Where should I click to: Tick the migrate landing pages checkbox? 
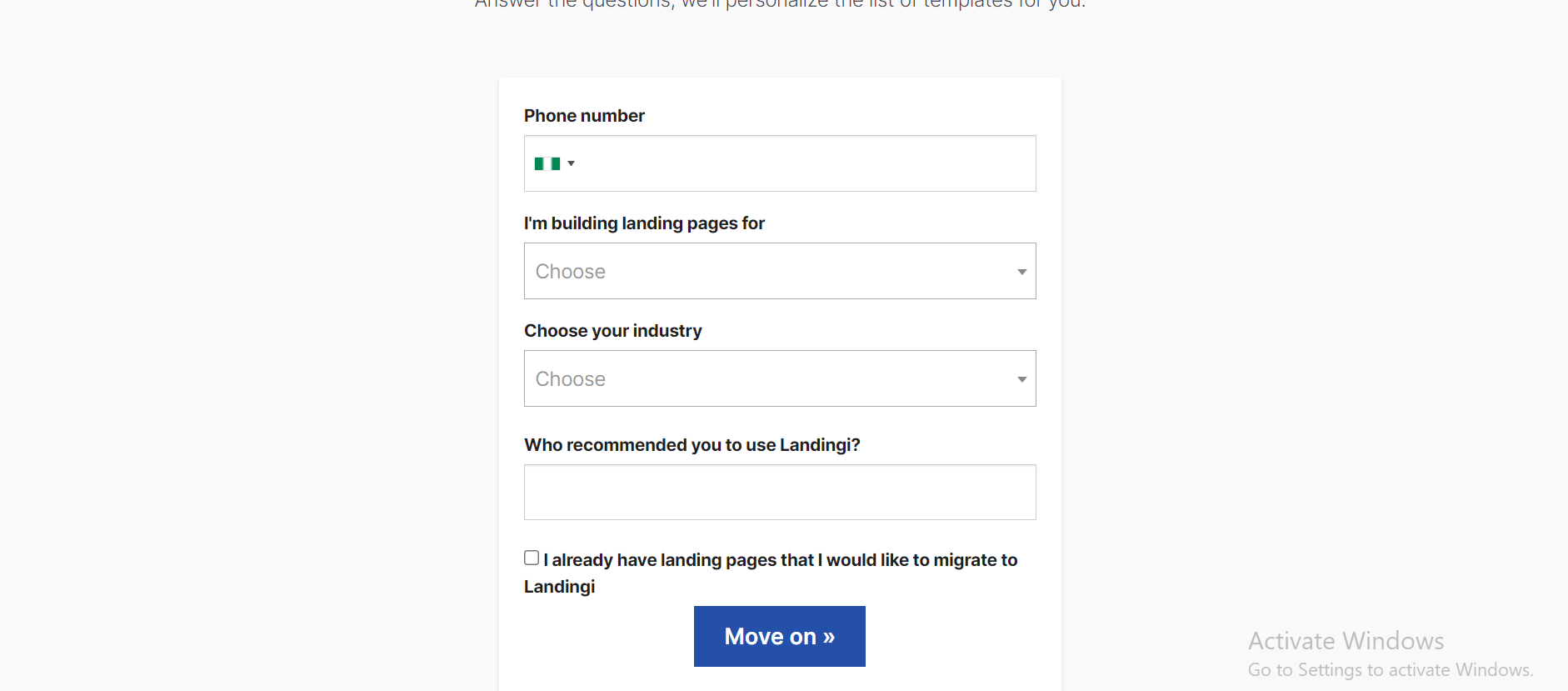tap(532, 558)
